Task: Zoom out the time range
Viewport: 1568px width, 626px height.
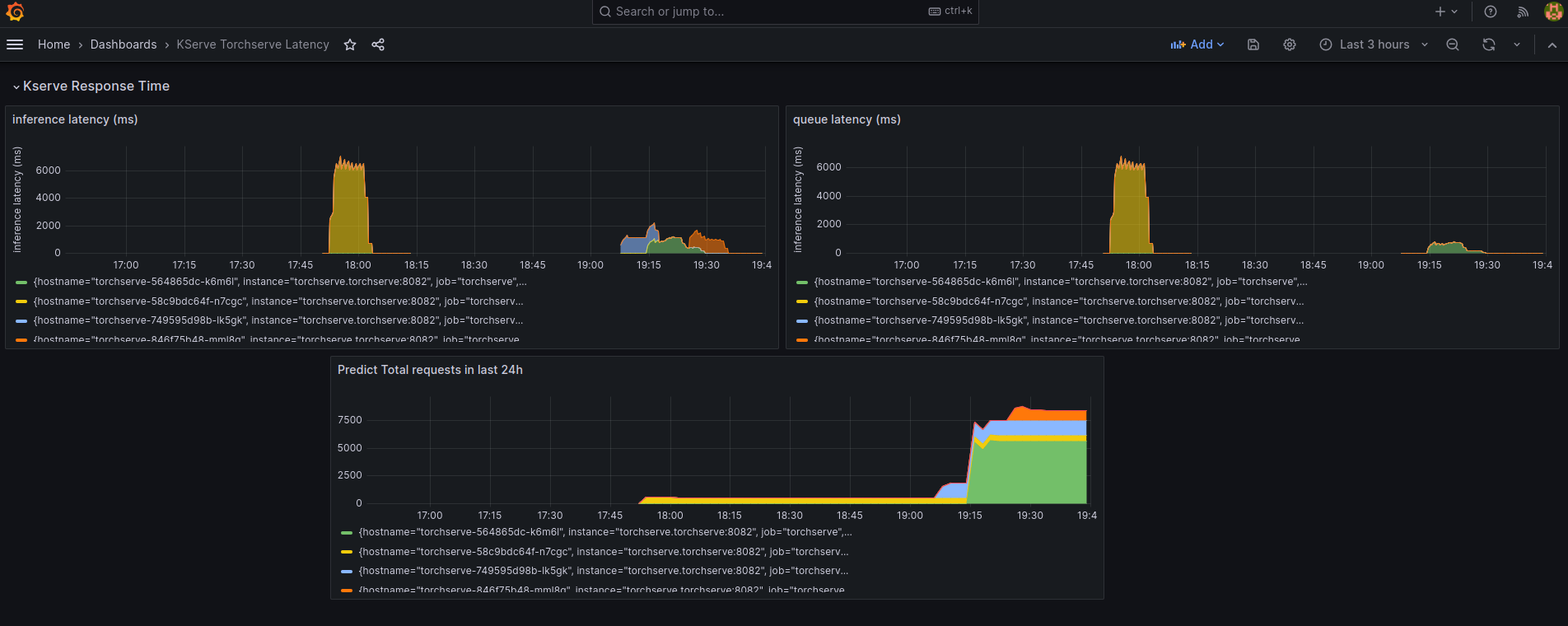Action: (1453, 44)
